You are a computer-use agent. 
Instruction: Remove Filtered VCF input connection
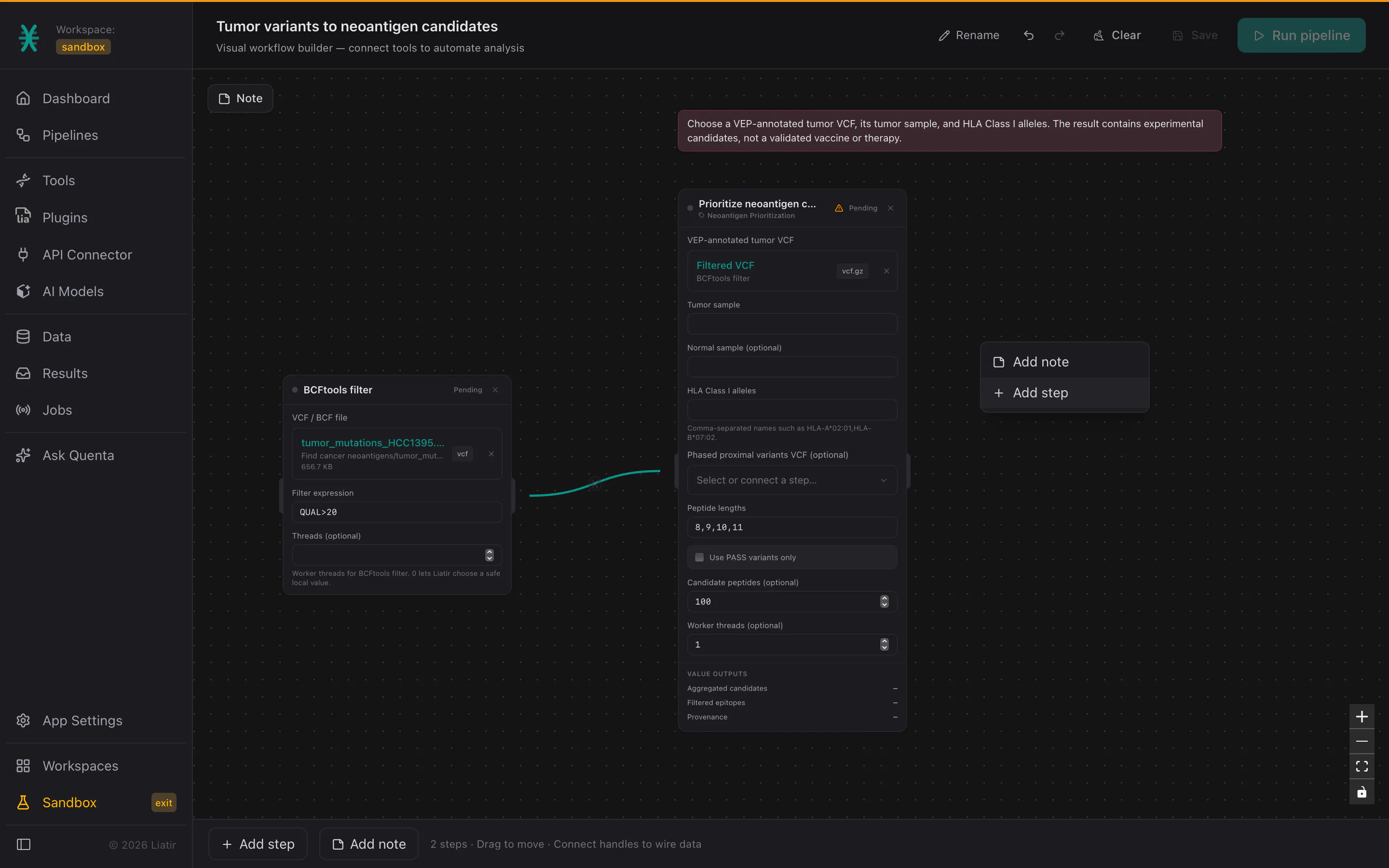[886, 271]
